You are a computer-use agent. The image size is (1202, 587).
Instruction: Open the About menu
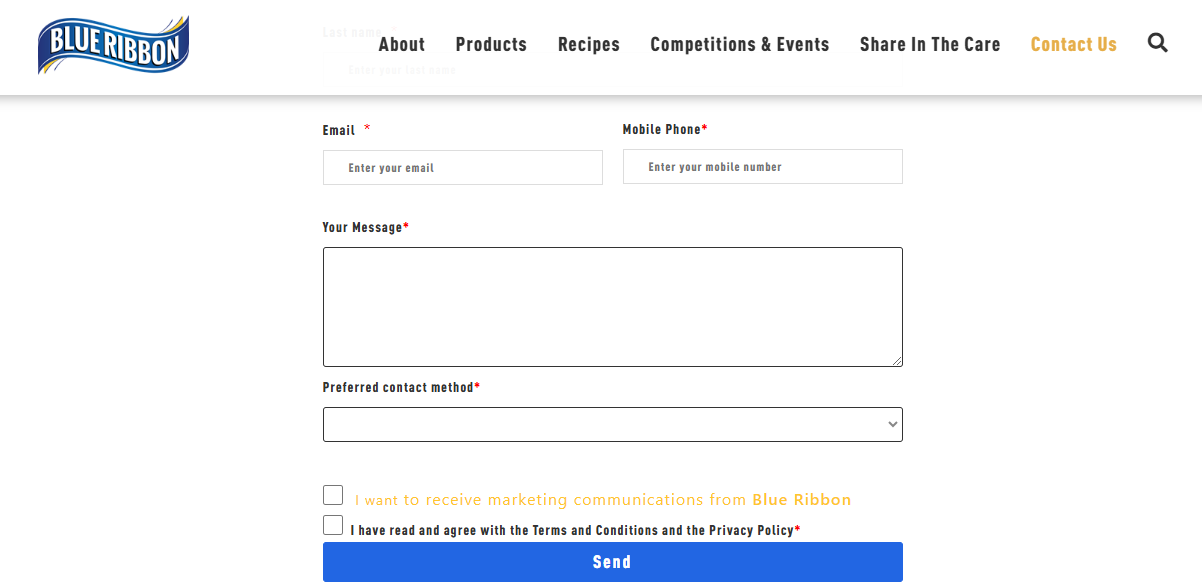point(401,44)
